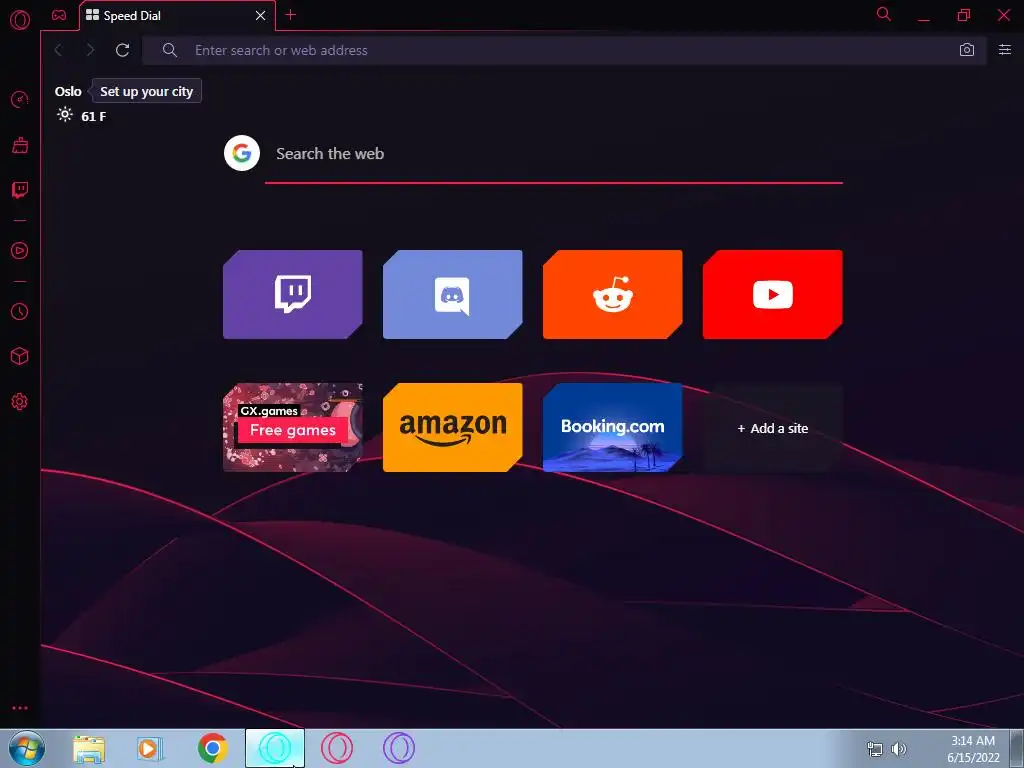The height and width of the screenshot is (768, 1024).
Task: Open GX Control in sidebar
Action: (x=20, y=99)
